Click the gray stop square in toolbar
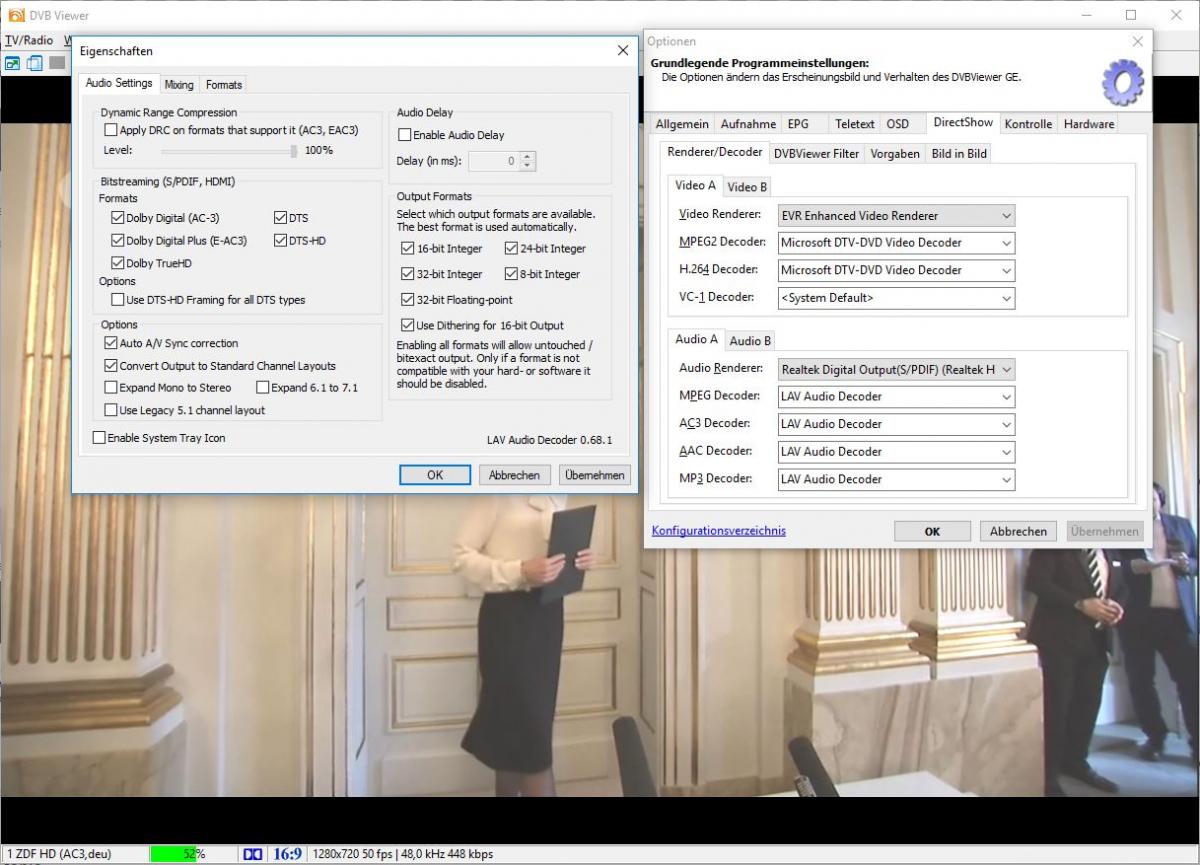The image size is (1200, 865). (x=57, y=63)
